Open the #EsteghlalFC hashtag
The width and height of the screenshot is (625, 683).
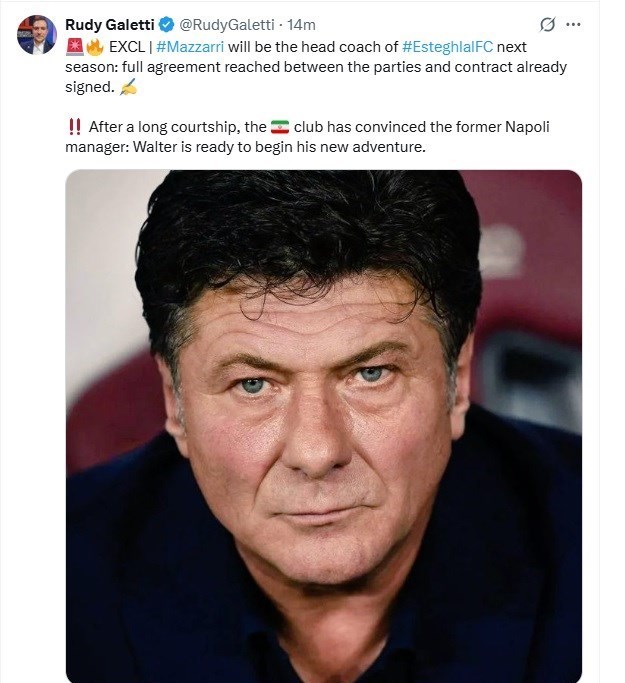coord(447,46)
